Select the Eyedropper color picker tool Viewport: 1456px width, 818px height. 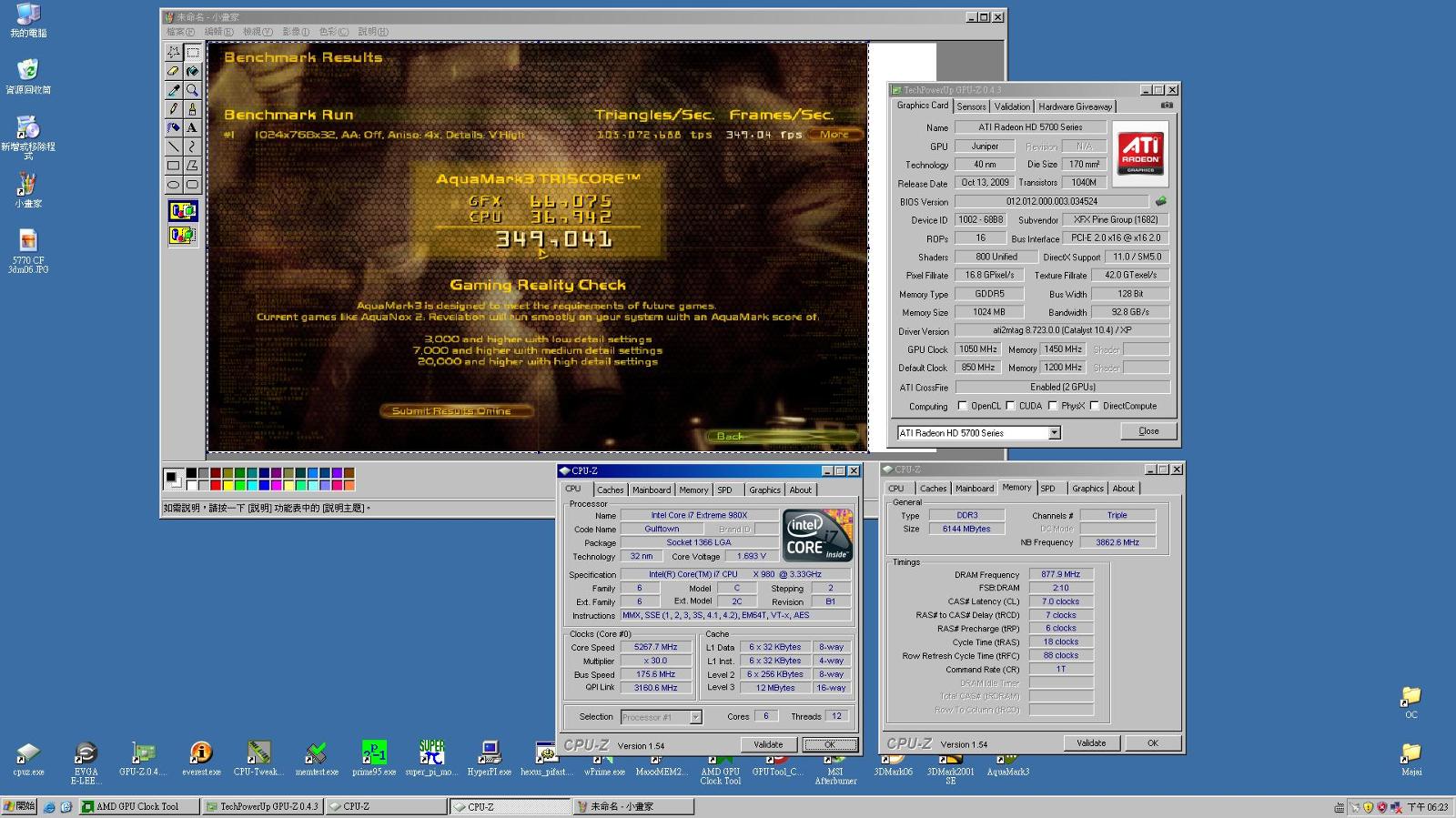tap(173, 90)
